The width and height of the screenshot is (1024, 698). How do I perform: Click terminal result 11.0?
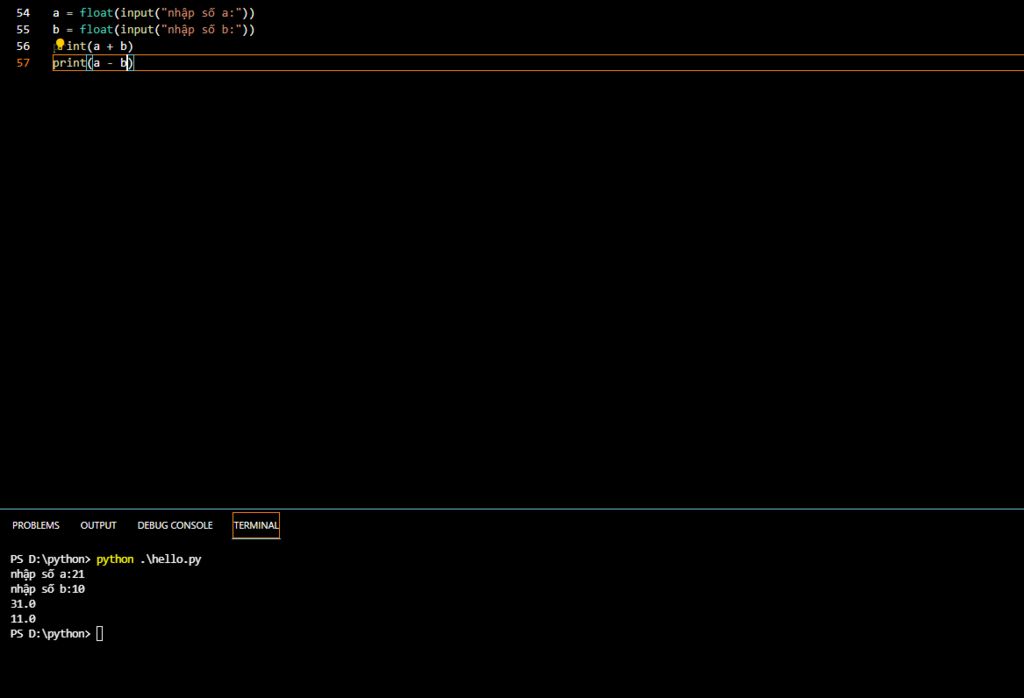pos(23,619)
